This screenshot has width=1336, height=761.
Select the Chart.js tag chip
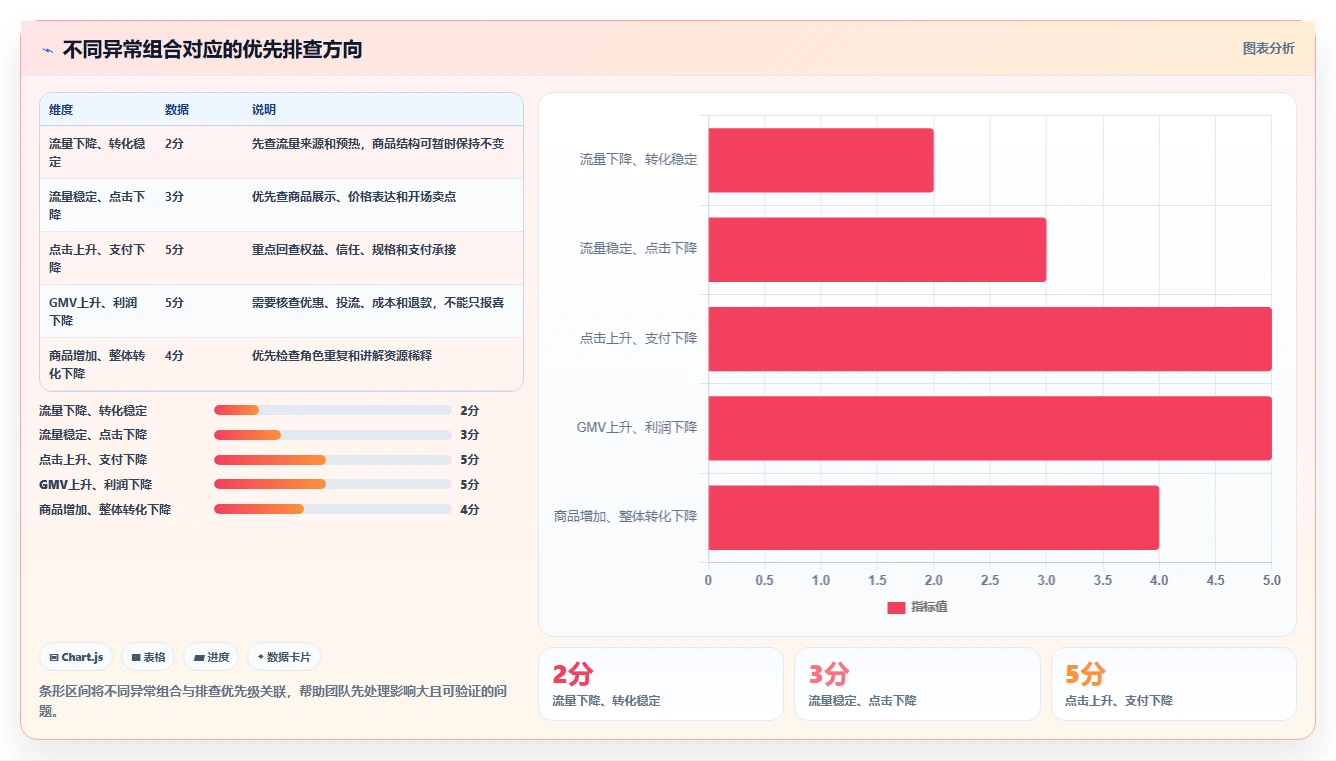click(x=76, y=657)
